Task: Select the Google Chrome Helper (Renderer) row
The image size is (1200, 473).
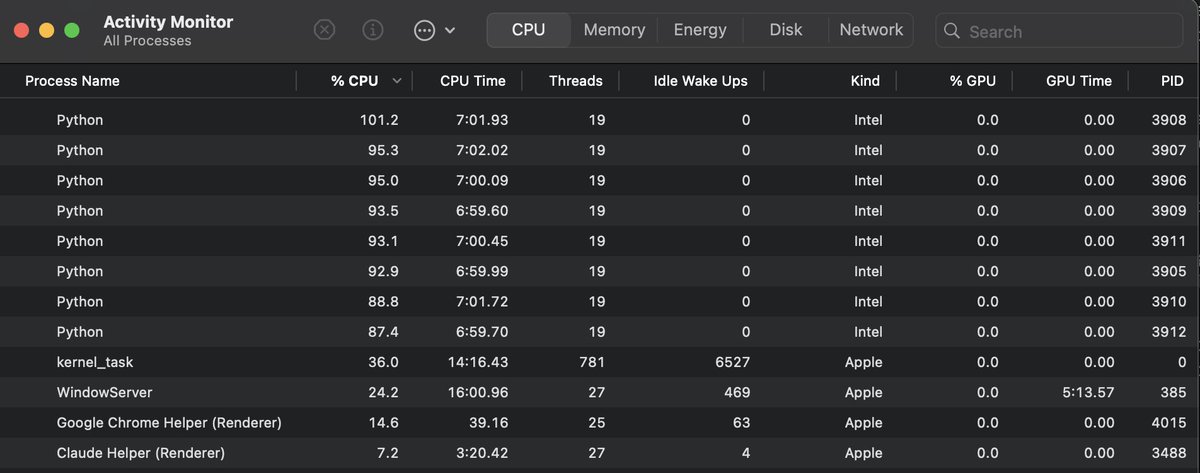Action: point(600,422)
